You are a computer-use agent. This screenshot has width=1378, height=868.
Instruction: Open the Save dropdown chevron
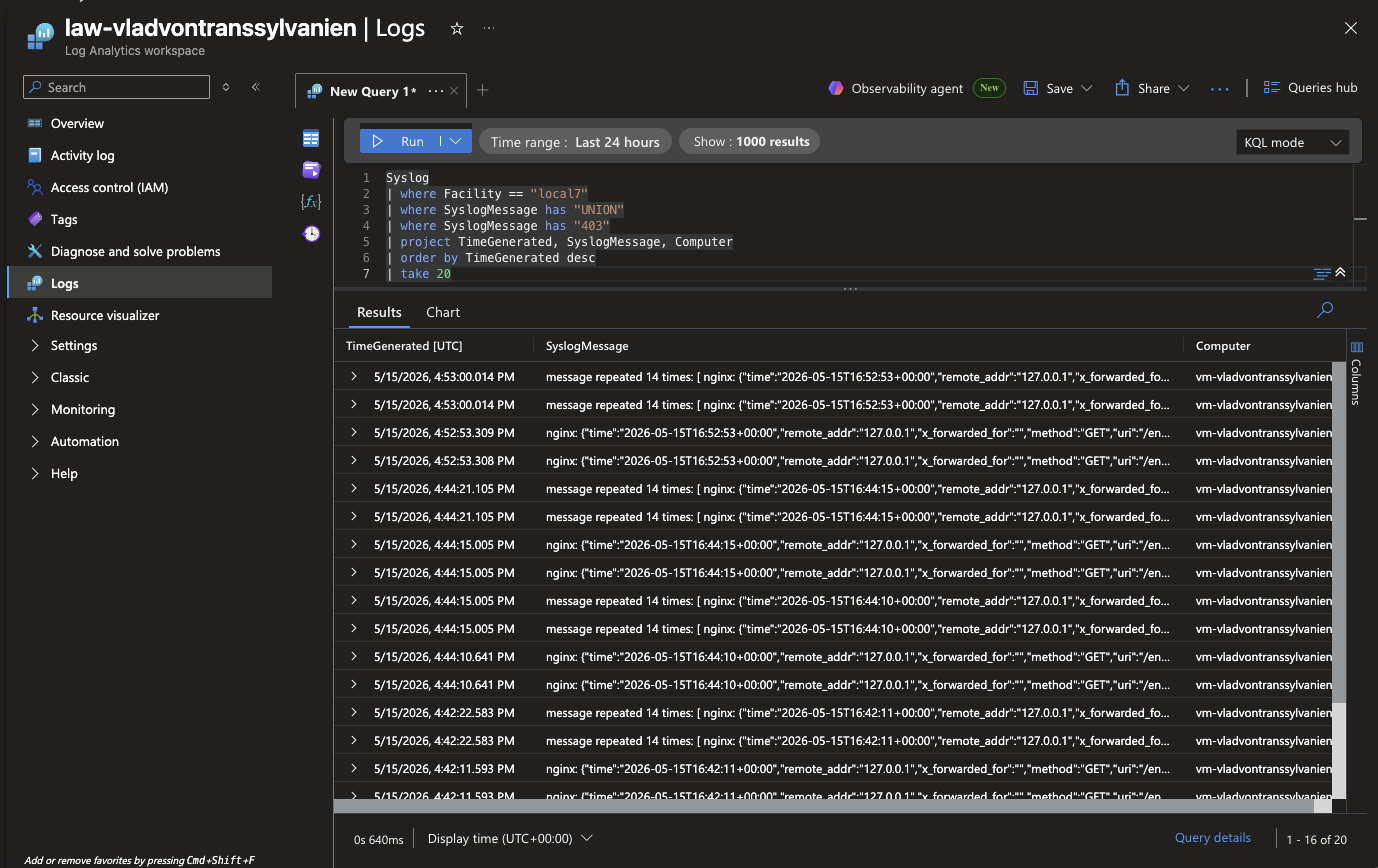(1086, 88)
